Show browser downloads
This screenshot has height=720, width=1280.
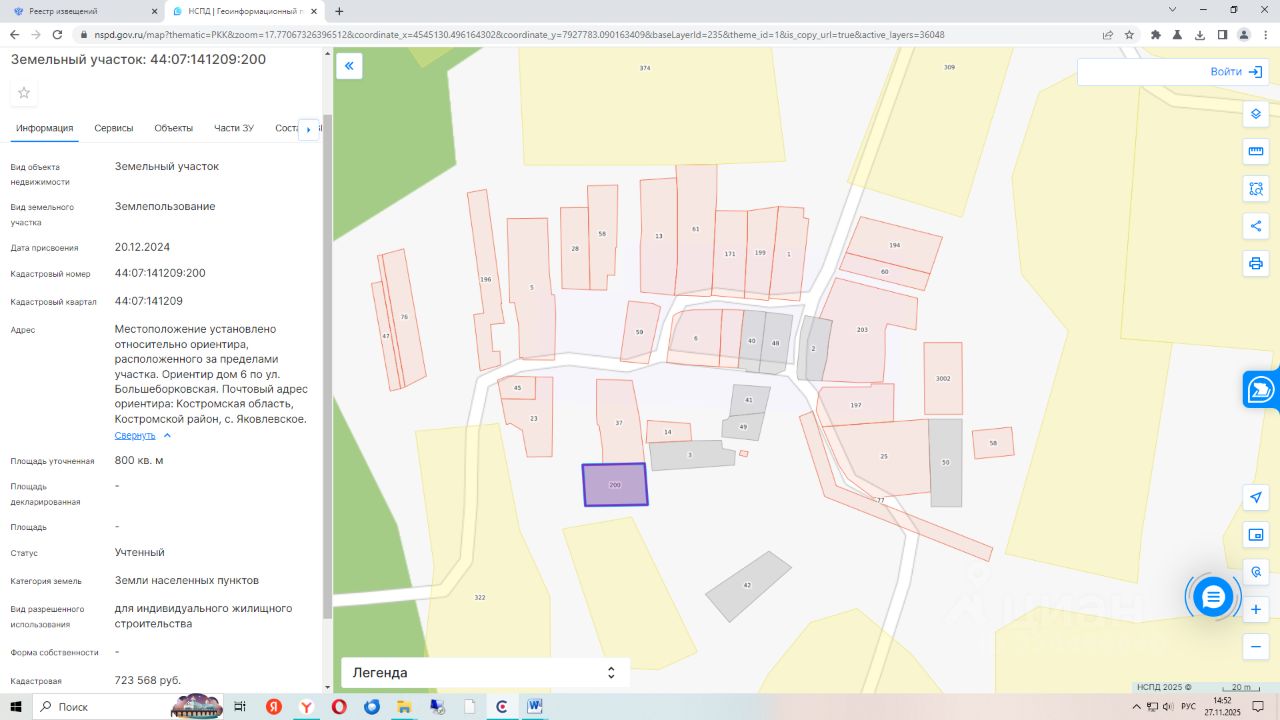(x=1200, y=34)
